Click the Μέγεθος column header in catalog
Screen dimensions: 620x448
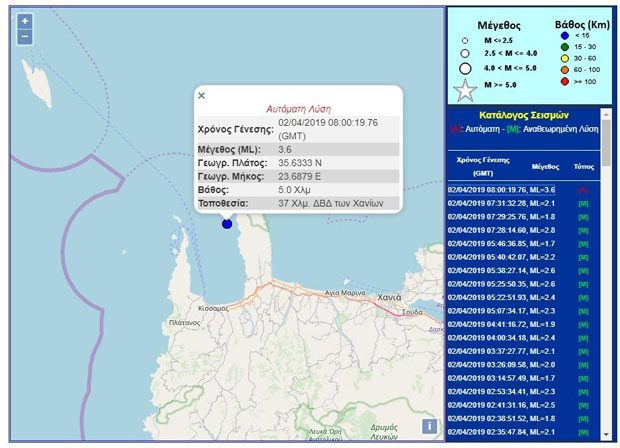pos(545,167)
